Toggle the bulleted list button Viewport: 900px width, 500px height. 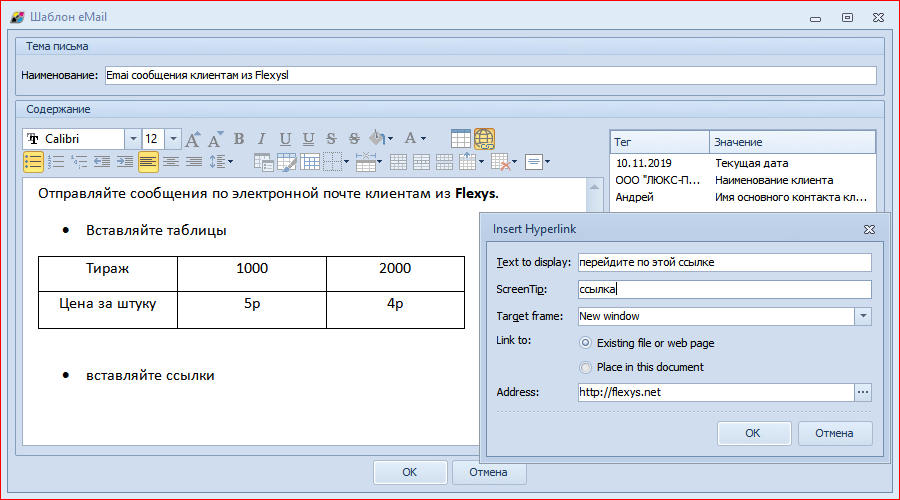click(33, 161)
